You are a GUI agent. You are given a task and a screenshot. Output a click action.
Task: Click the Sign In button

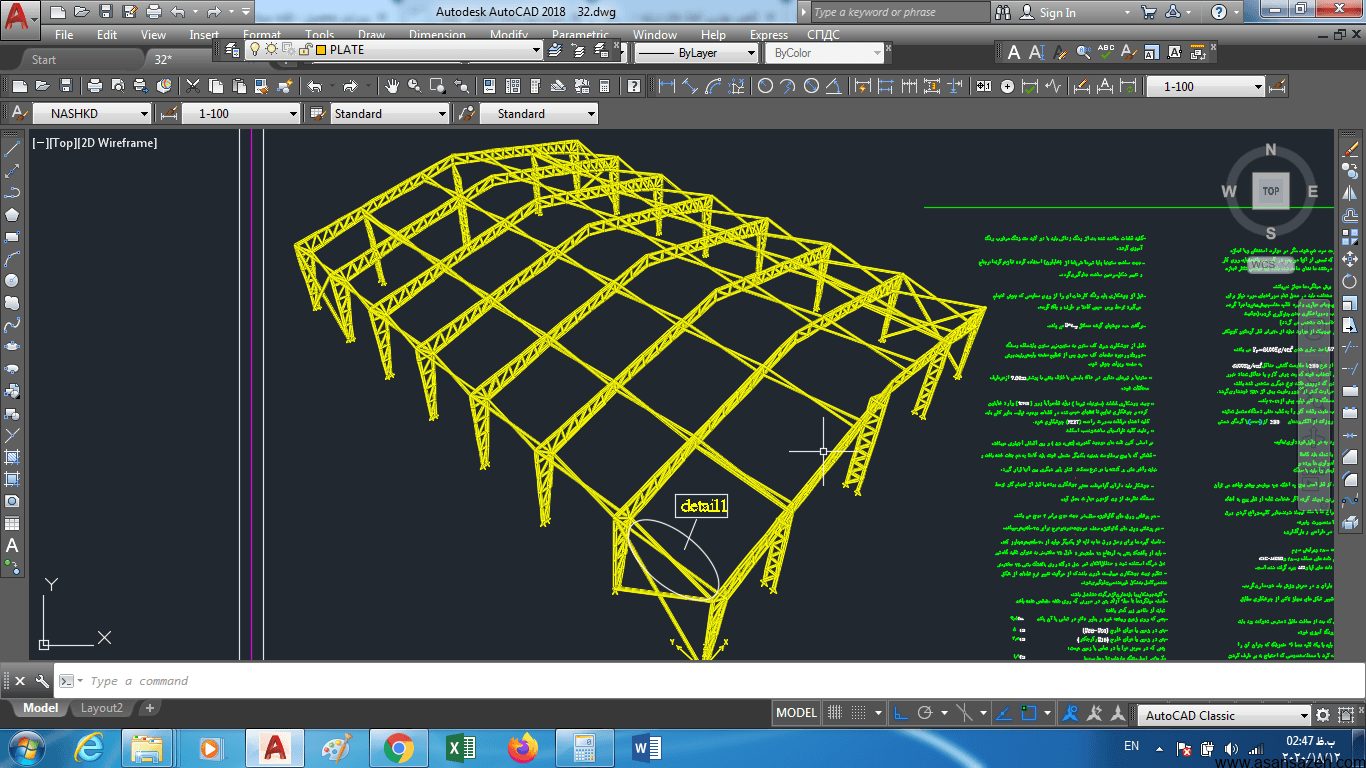[x=1057, y=12]
